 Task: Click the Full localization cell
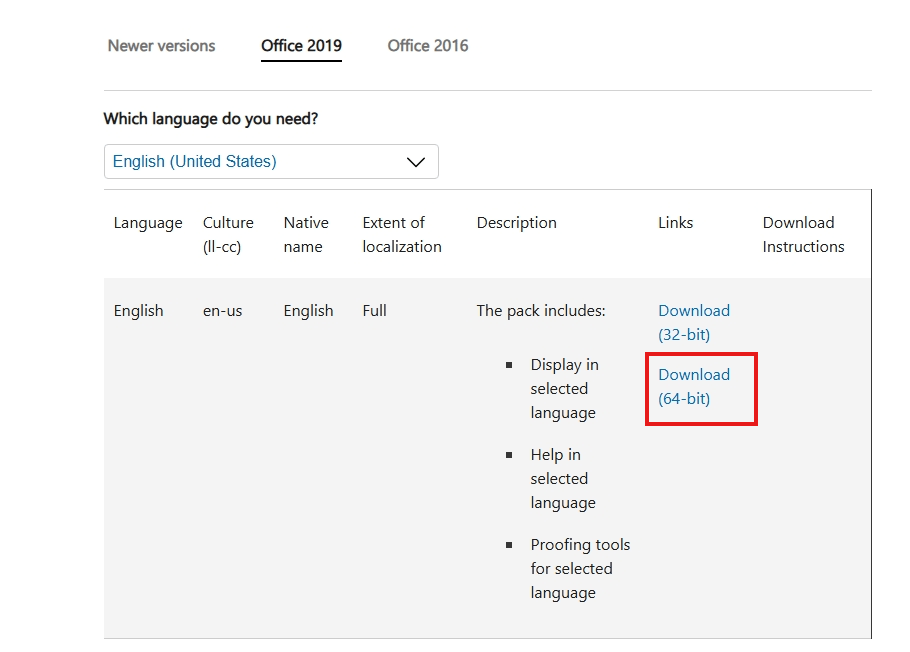coord(374,311)
